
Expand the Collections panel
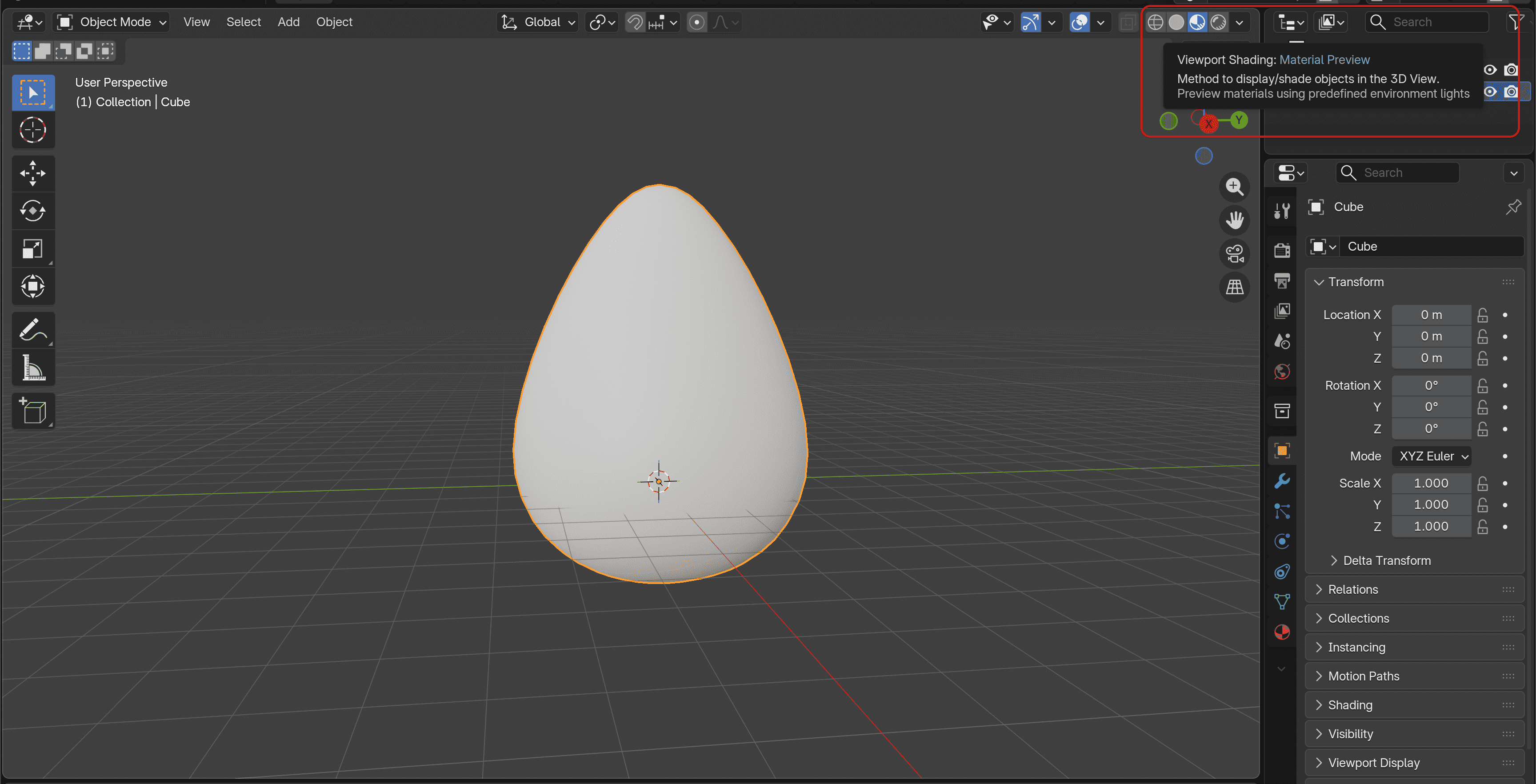click(x=1414, y=618)
